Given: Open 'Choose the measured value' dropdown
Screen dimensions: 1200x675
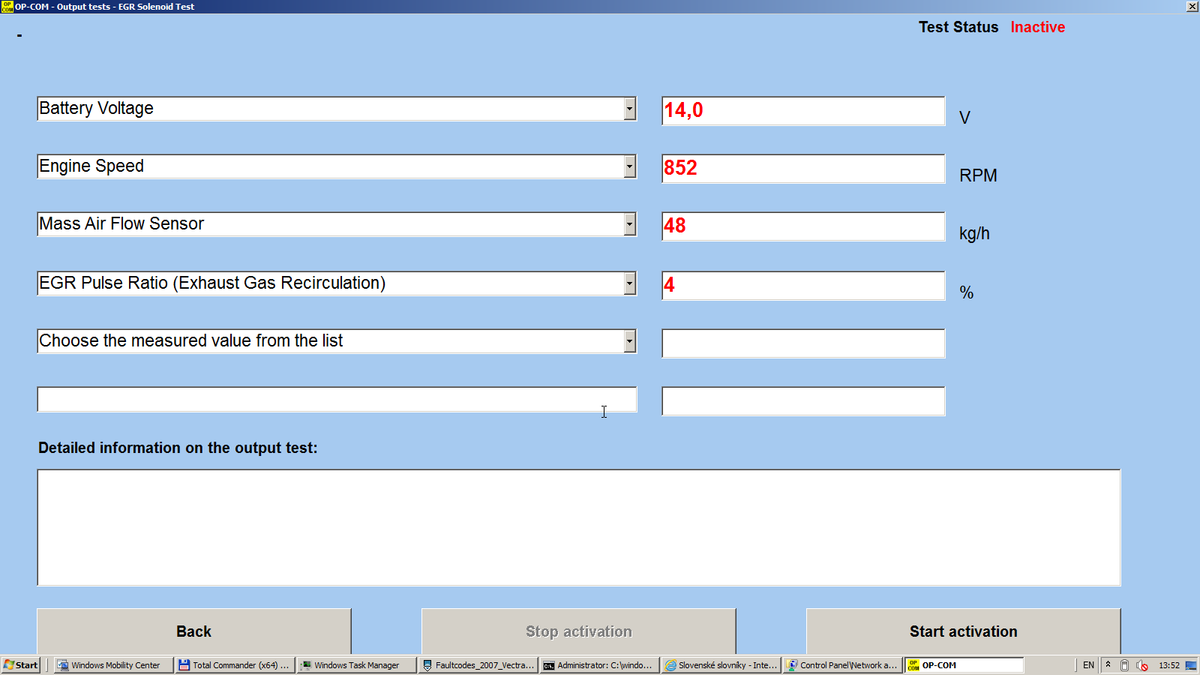Looking at the screenshot, I should 629,342.
